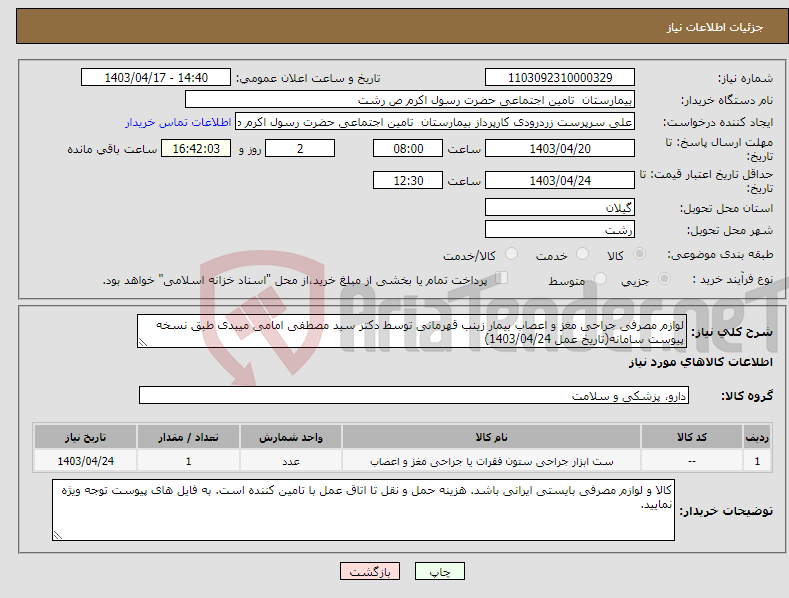Click the remaining time field 16:42:03
The image size is (789, 598).
point(196,148)
